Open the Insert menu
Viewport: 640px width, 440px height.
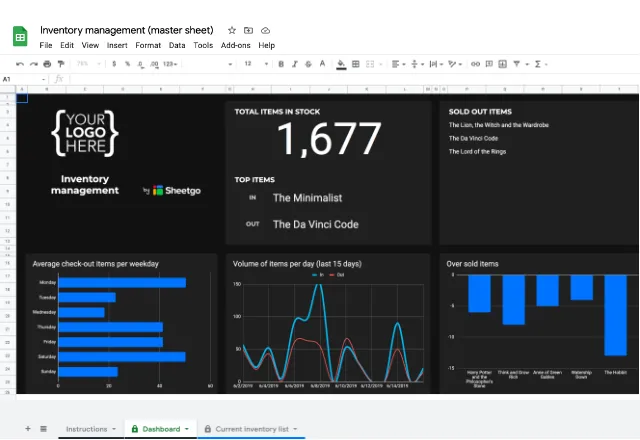pyautogui.click(x=117, y=45)
